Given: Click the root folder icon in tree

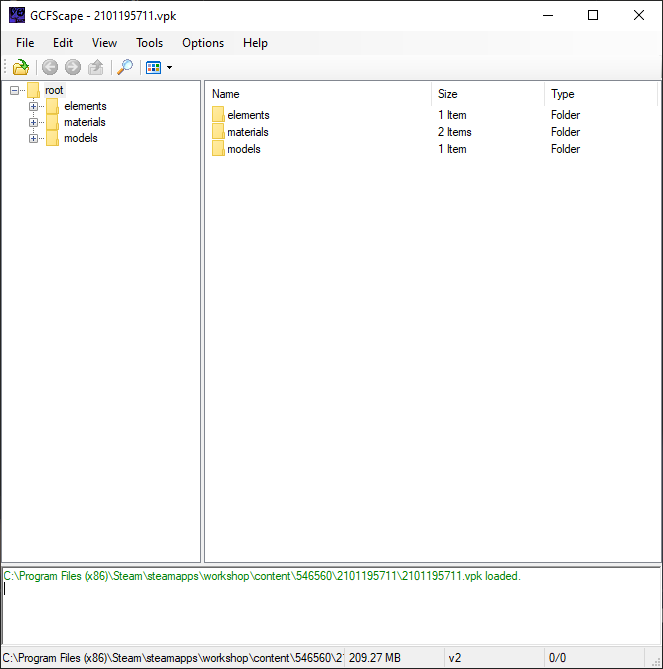Looking at the screenshot, I should [x=33, y=90].
